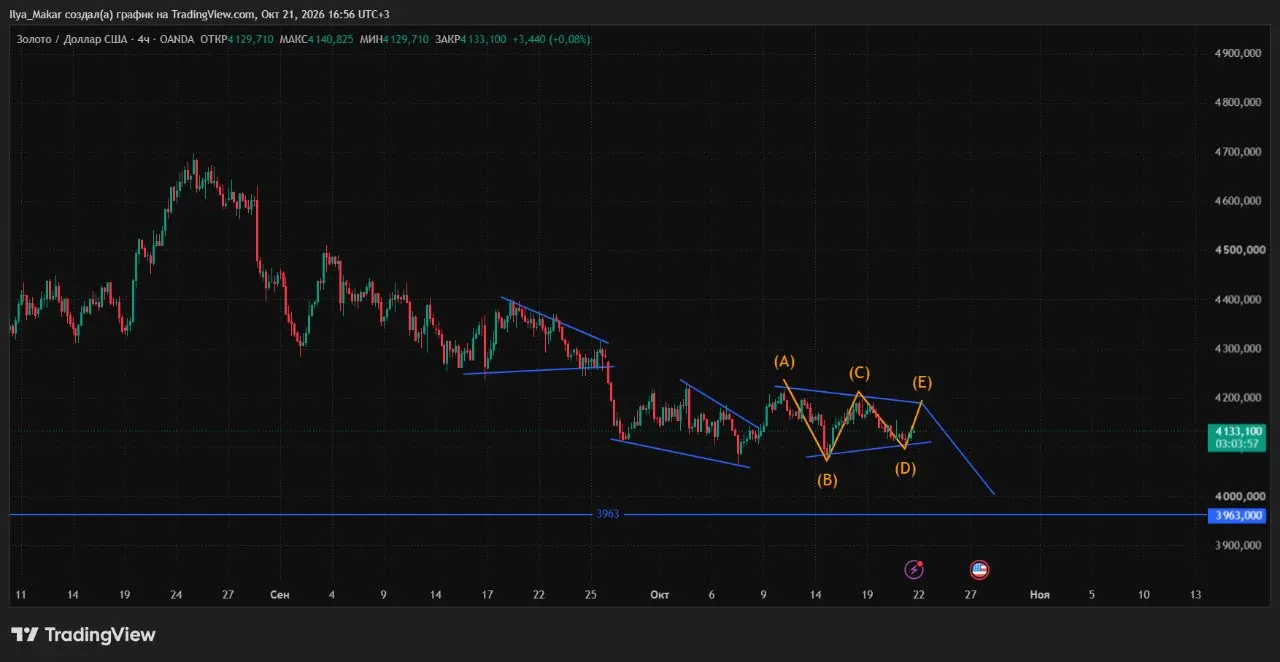Click the 4600,000 price axis label
This screenshot has width=1280, height=662.
(x=1238, y=201)
